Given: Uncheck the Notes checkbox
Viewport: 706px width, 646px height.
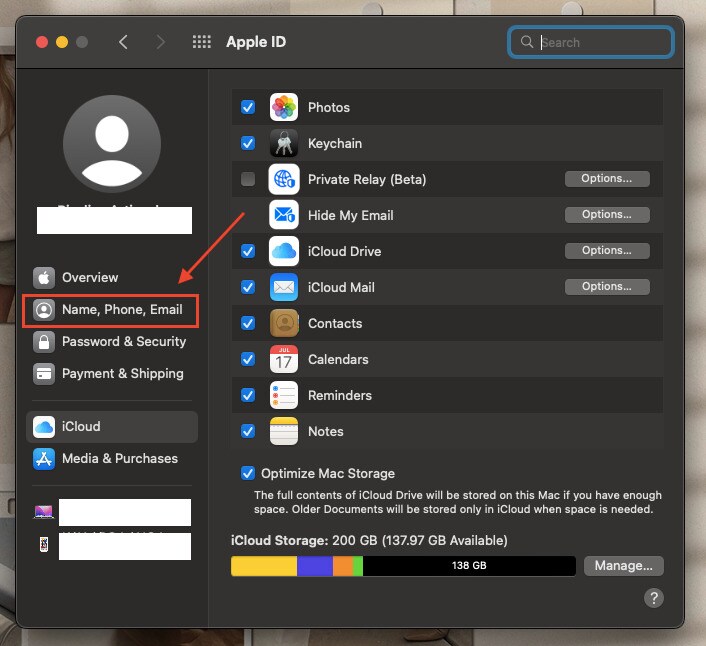Looking at the screenshot, I should pos(248,431).
